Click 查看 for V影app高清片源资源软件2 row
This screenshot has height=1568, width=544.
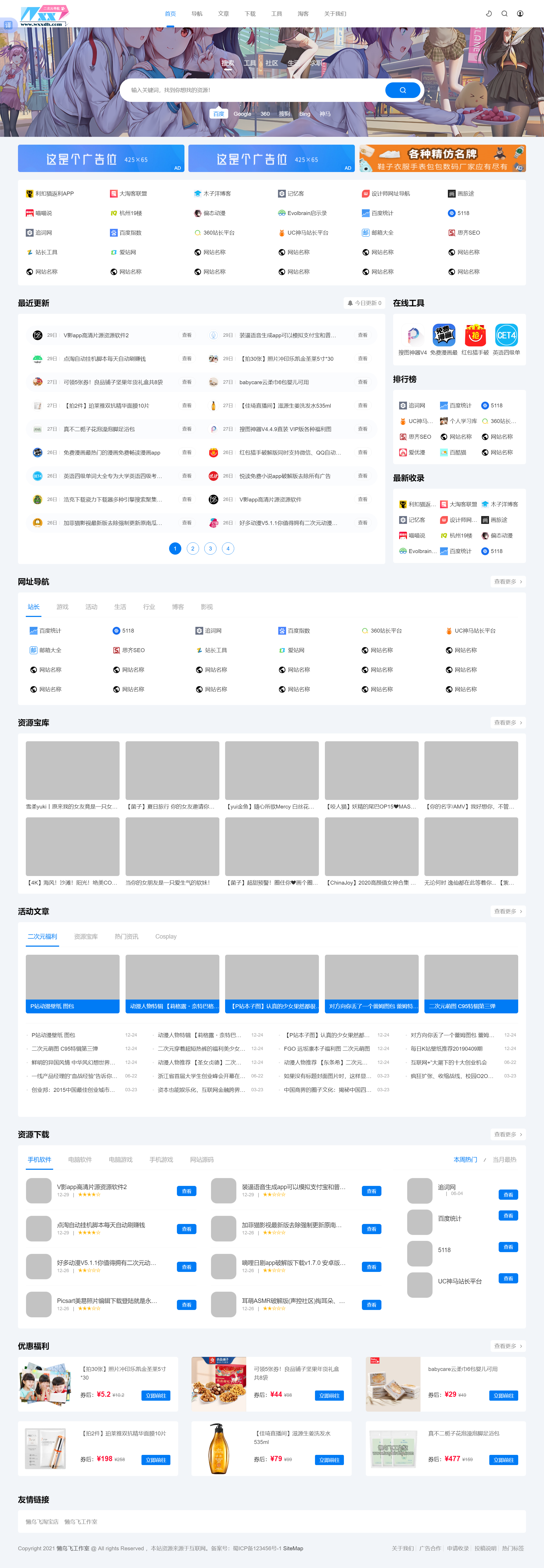[187, 335]
